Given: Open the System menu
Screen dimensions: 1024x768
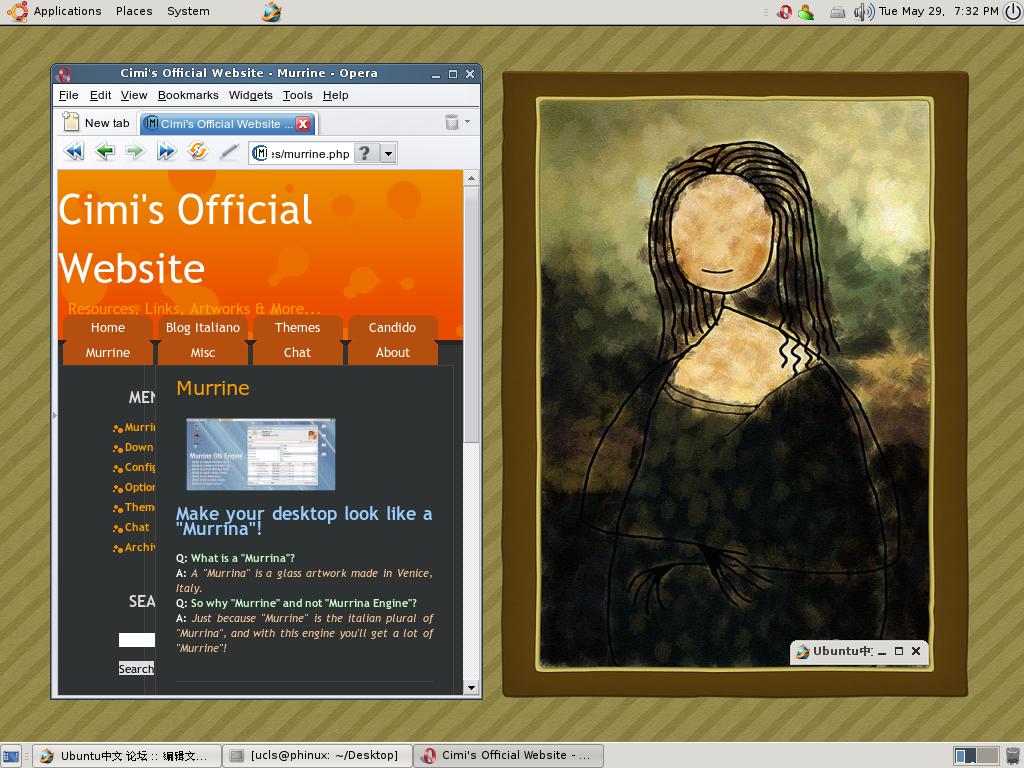Looking at the screenshot, I should tap(188, 11).
